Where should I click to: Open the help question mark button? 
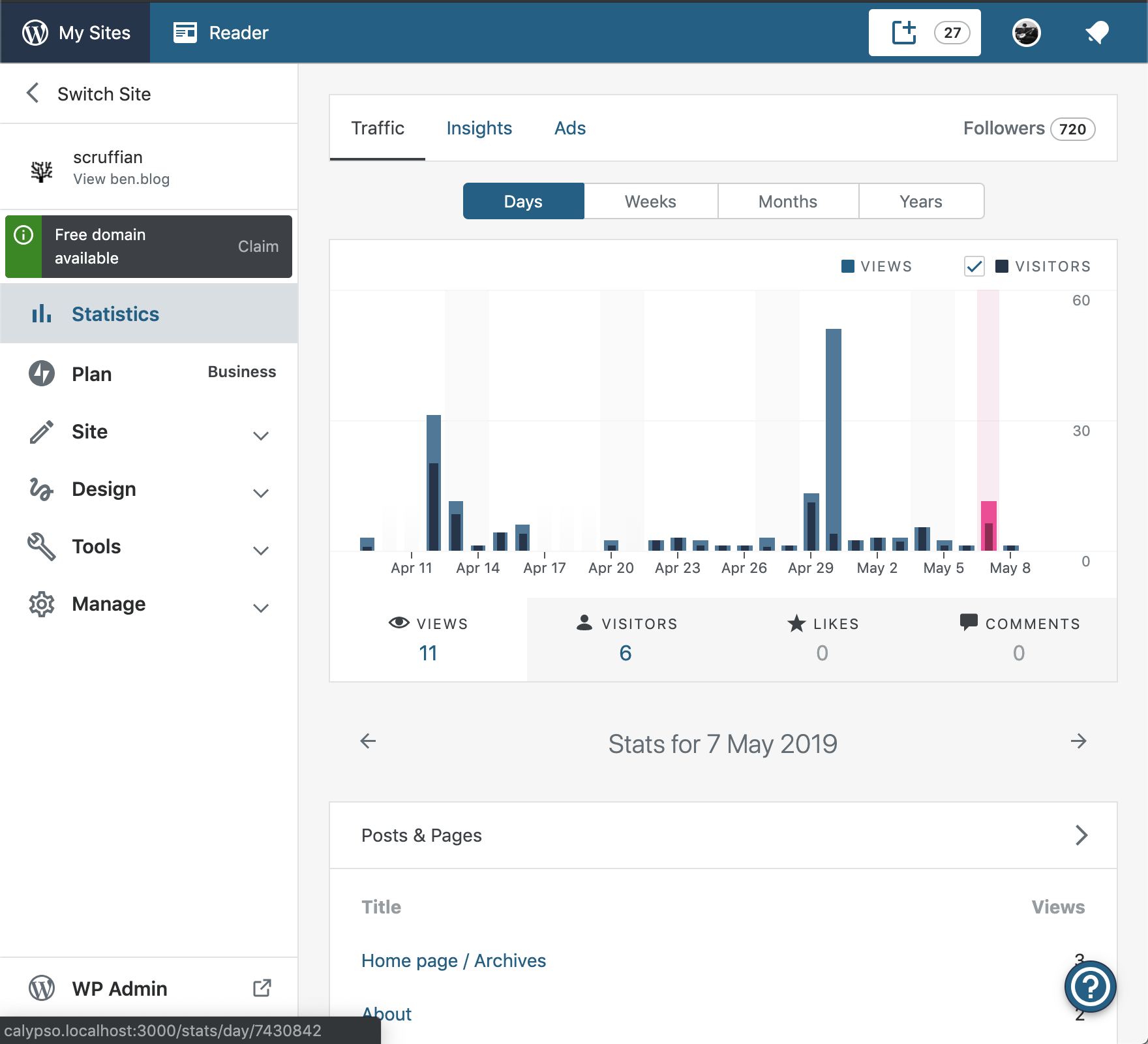pyautogui.click(x=1090, y=987)
